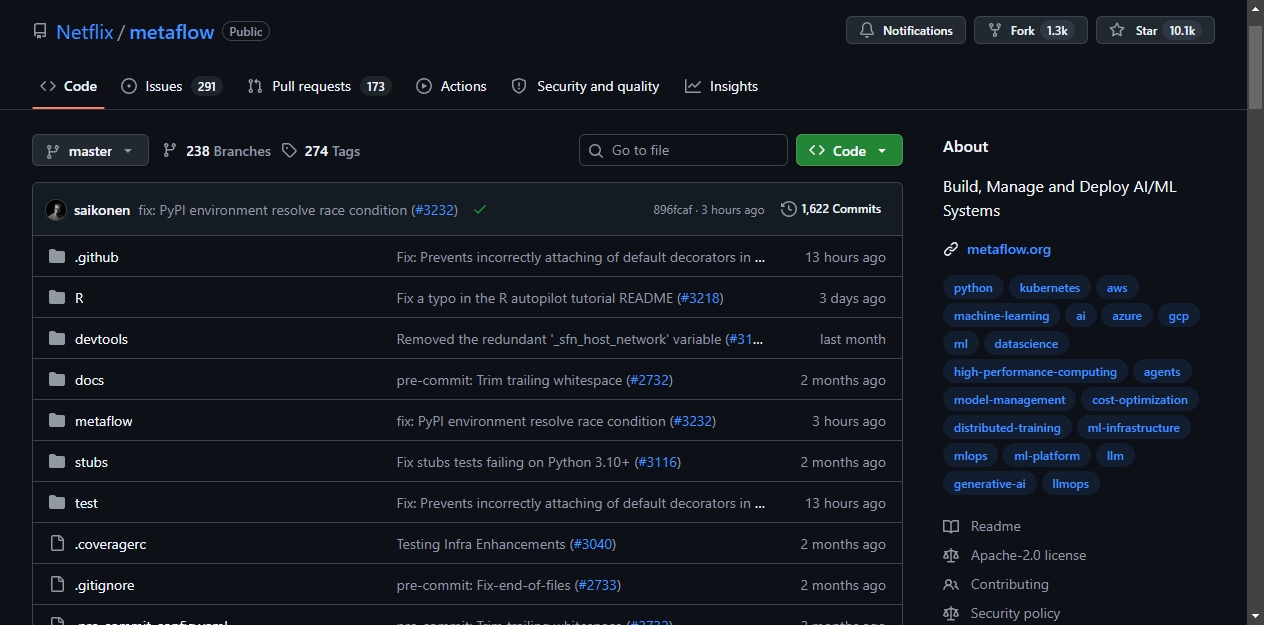View all 1,622 Commits
This screenshot has height=625, width=1264.
(x=831, y=209)
